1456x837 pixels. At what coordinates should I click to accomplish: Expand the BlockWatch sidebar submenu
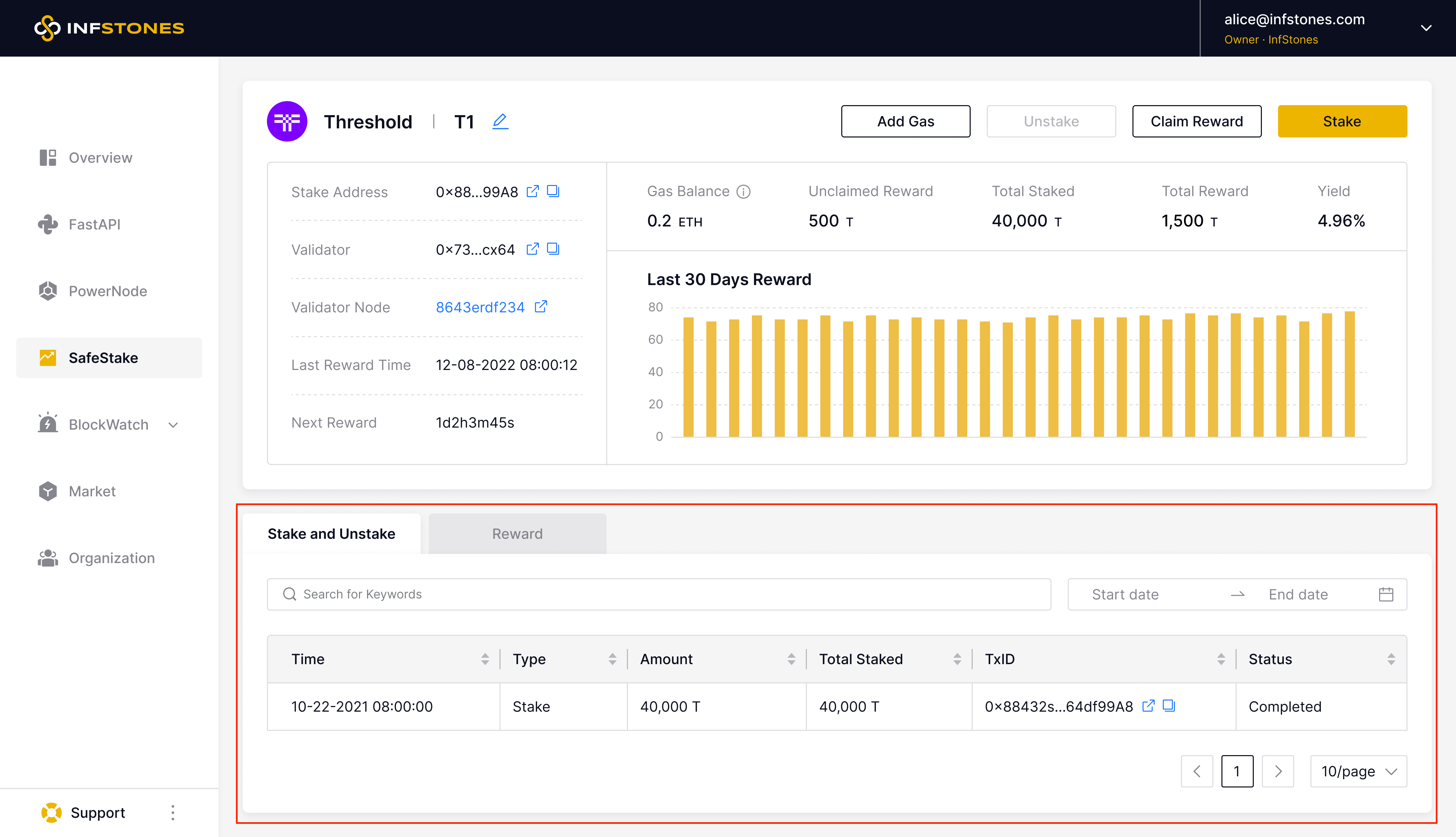coord(173,425)
